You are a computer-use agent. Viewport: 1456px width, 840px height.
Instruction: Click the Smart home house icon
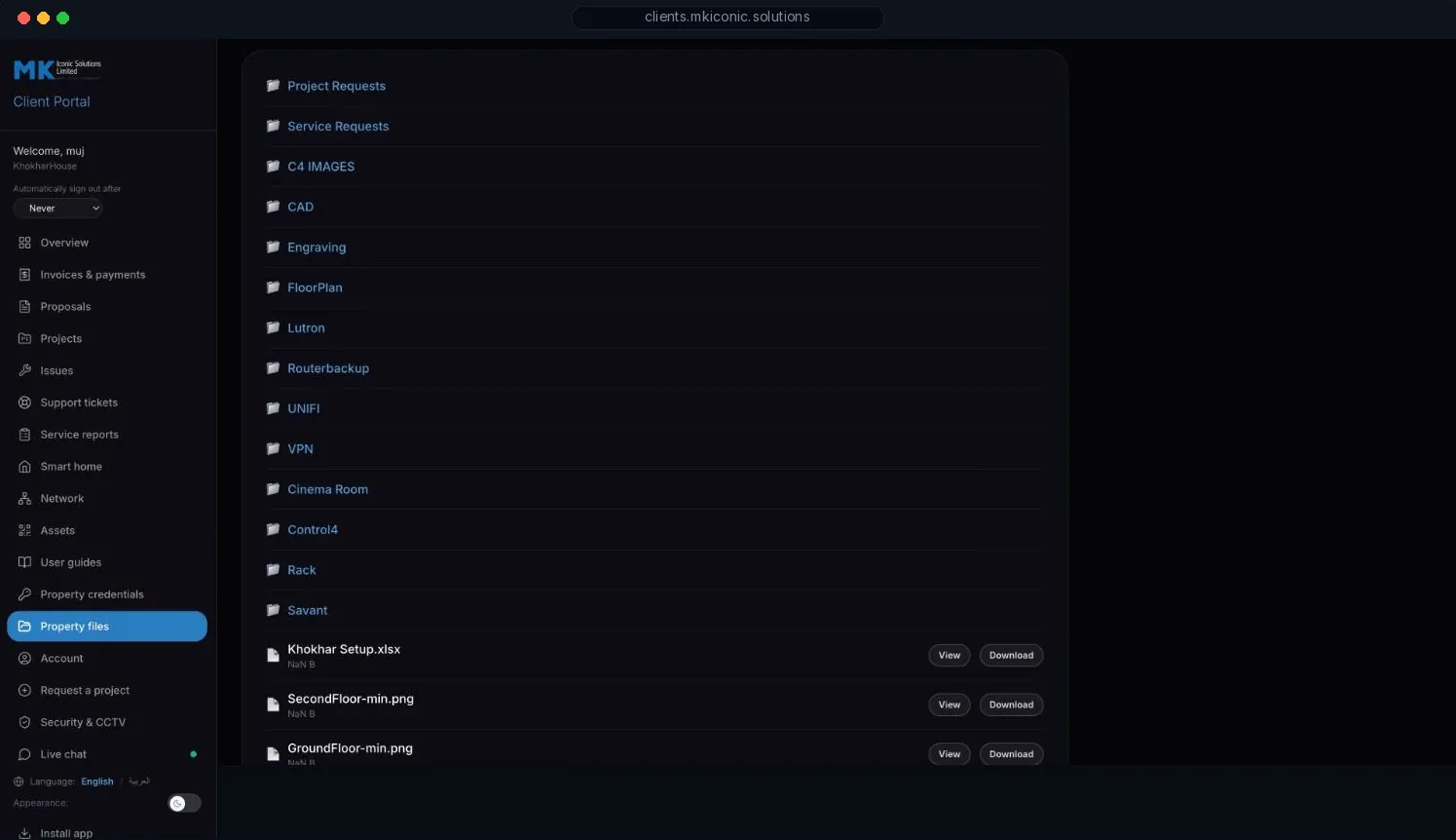coord(24,467)
